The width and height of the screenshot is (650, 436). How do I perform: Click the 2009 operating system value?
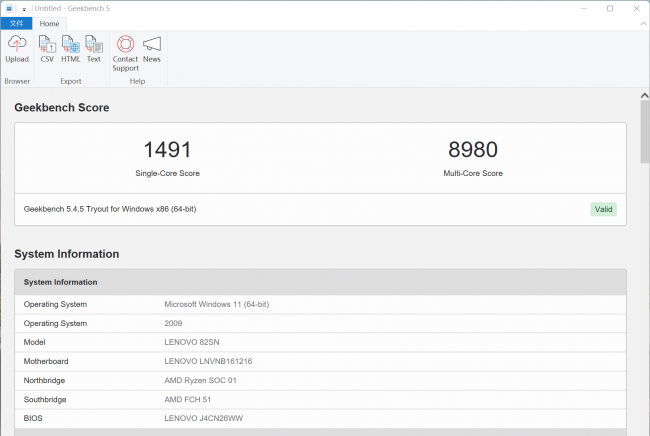pyautogui.click(x=173, y=323)
